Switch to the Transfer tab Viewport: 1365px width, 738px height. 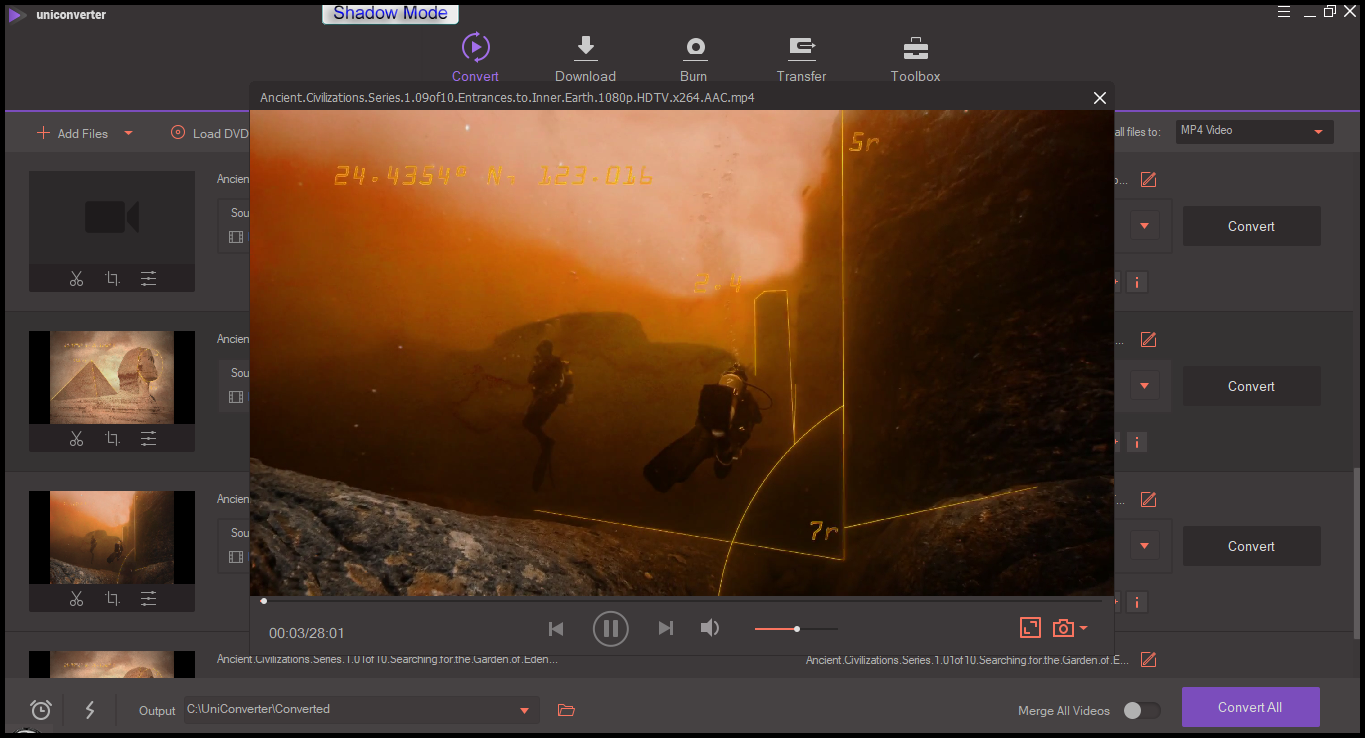point(801,58)
